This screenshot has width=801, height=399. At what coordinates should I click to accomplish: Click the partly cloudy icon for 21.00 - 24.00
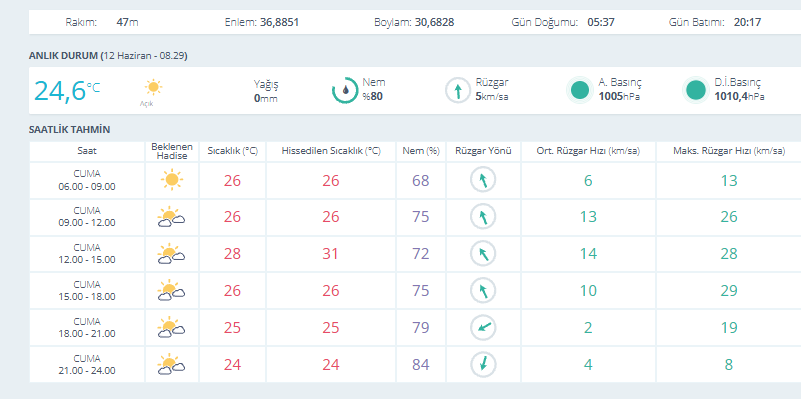click(171, 364)
